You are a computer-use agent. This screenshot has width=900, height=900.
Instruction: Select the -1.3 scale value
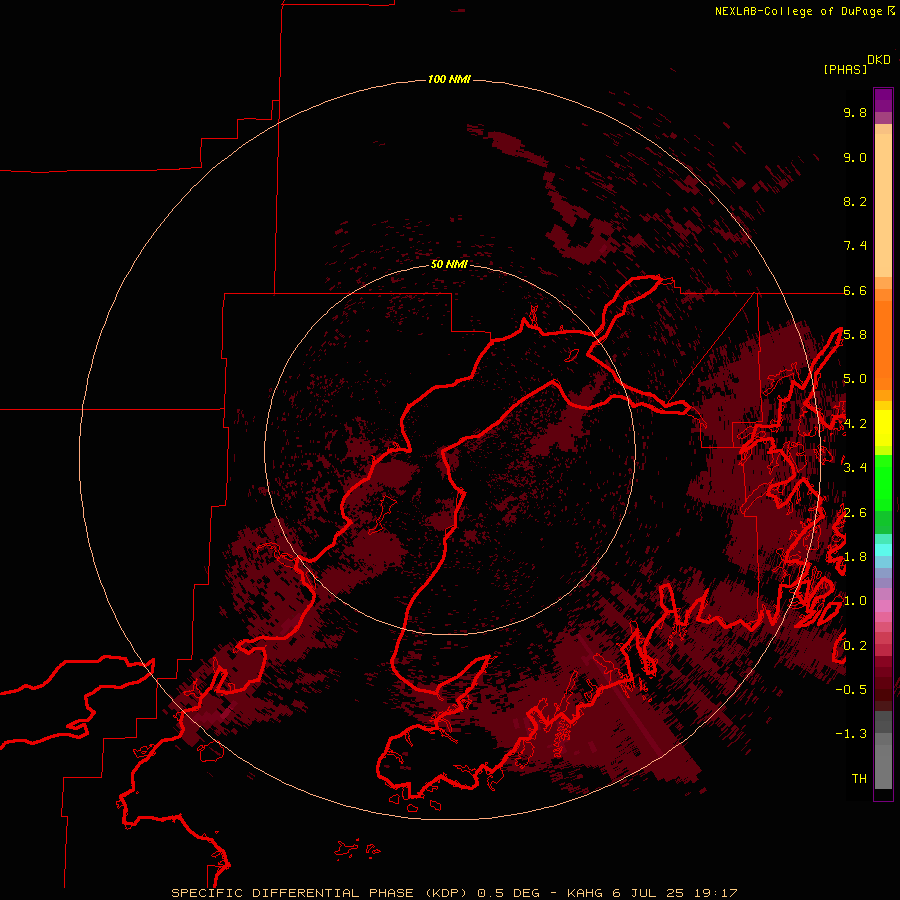851,734
